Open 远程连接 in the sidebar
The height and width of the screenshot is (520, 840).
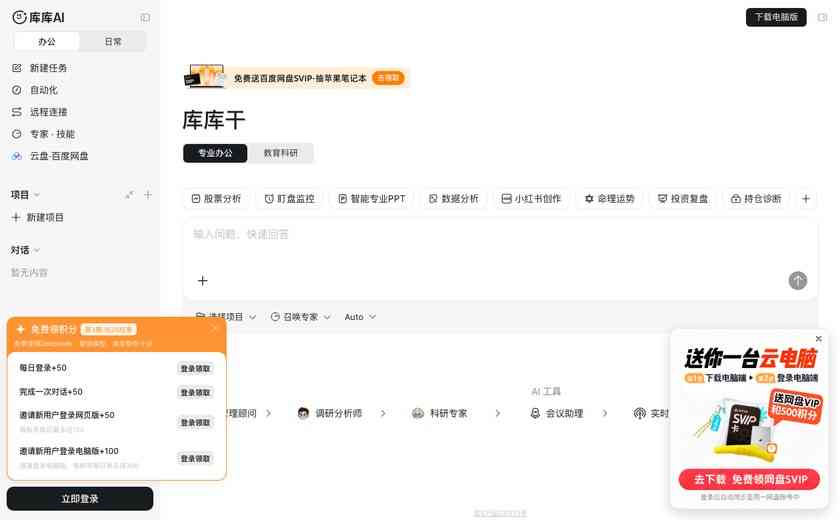click(x=40, y=112)
